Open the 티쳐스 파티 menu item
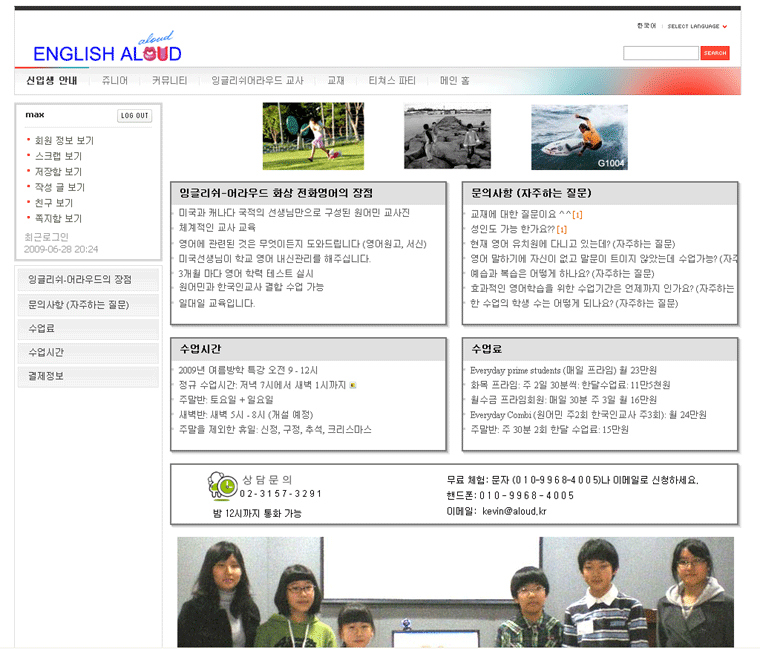760x649 pixels. click(392, 80)
